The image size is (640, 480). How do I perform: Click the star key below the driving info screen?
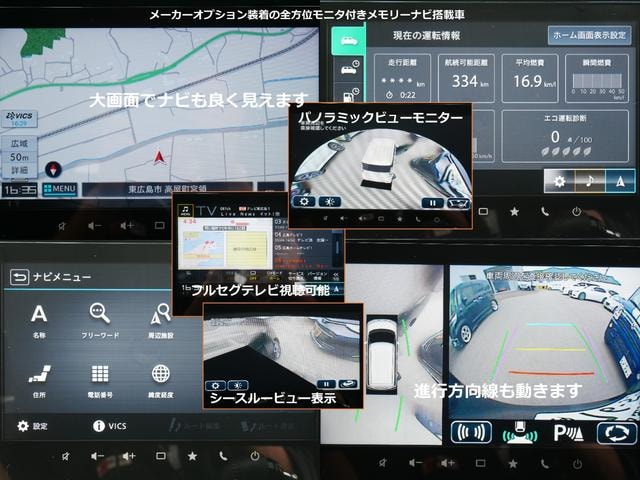click(515, 211)
